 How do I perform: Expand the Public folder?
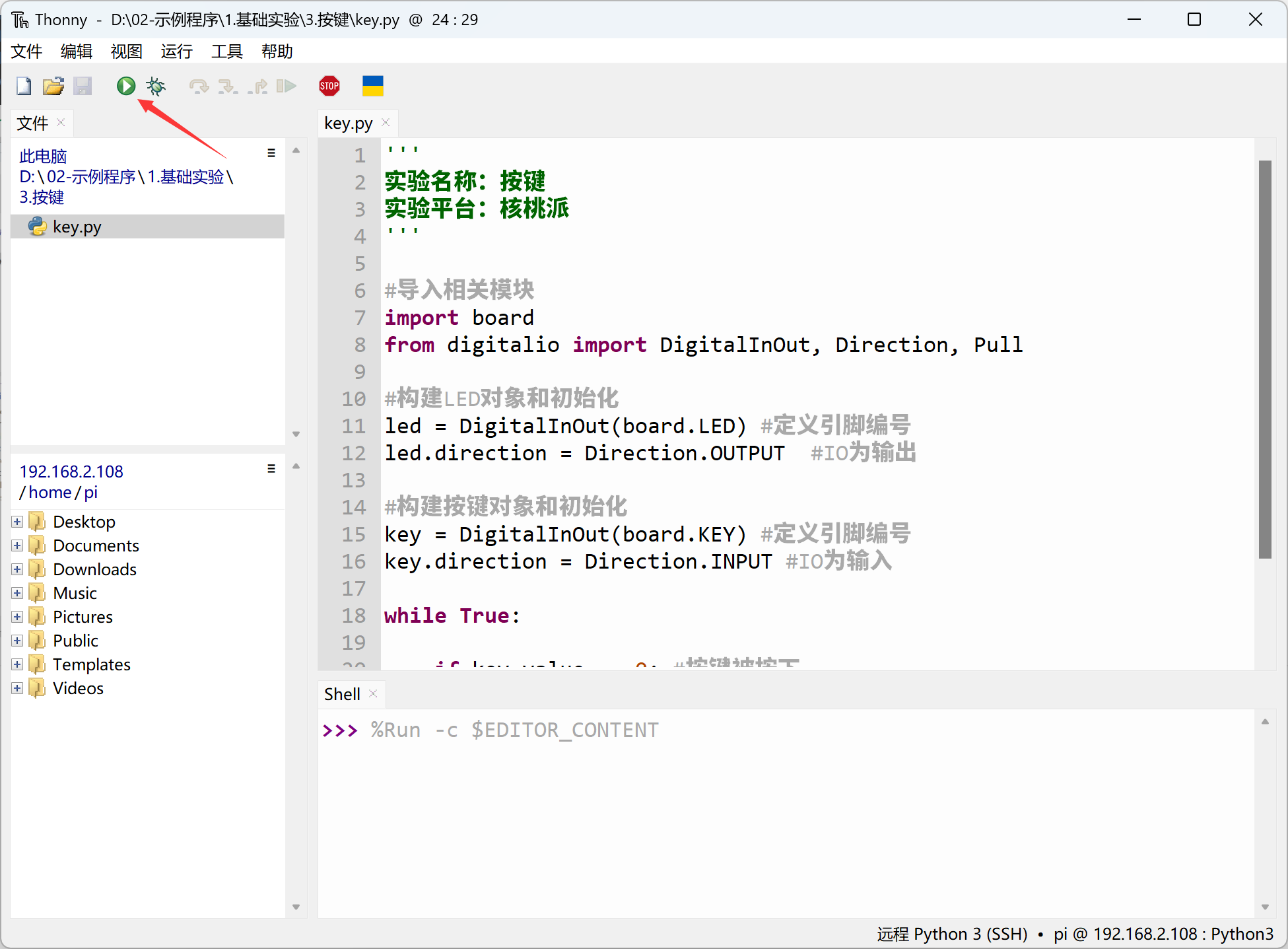coord(17,641)
